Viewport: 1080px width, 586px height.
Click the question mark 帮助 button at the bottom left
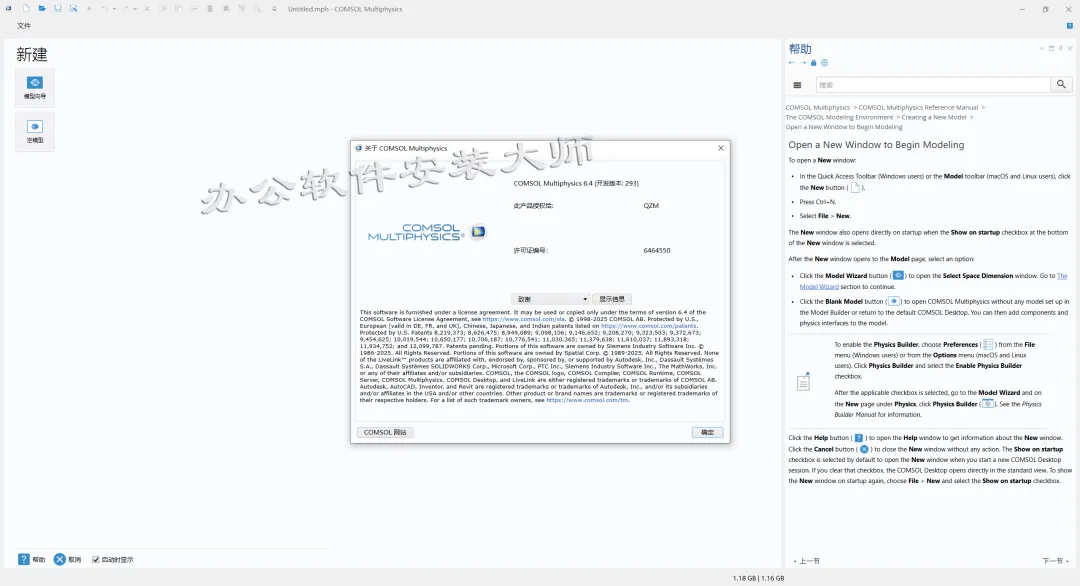click(32, 560)
